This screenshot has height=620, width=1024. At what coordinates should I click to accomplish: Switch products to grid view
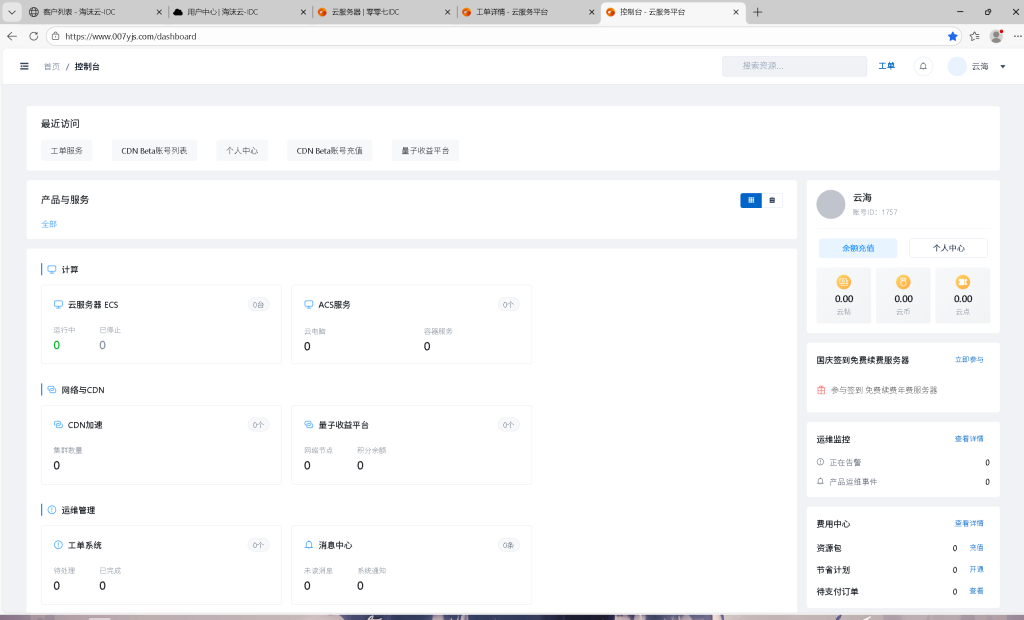coord(751,200)
